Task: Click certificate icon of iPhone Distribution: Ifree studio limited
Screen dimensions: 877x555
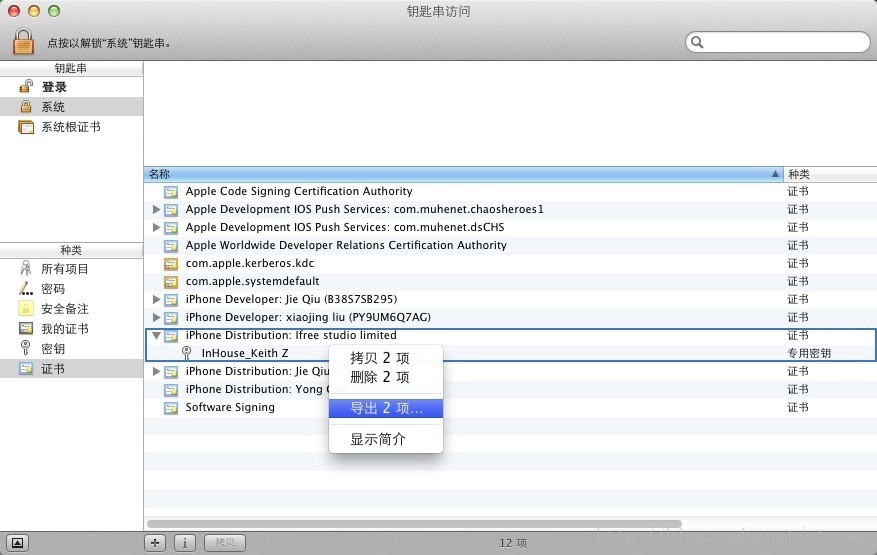Action: tap(171, 336)
